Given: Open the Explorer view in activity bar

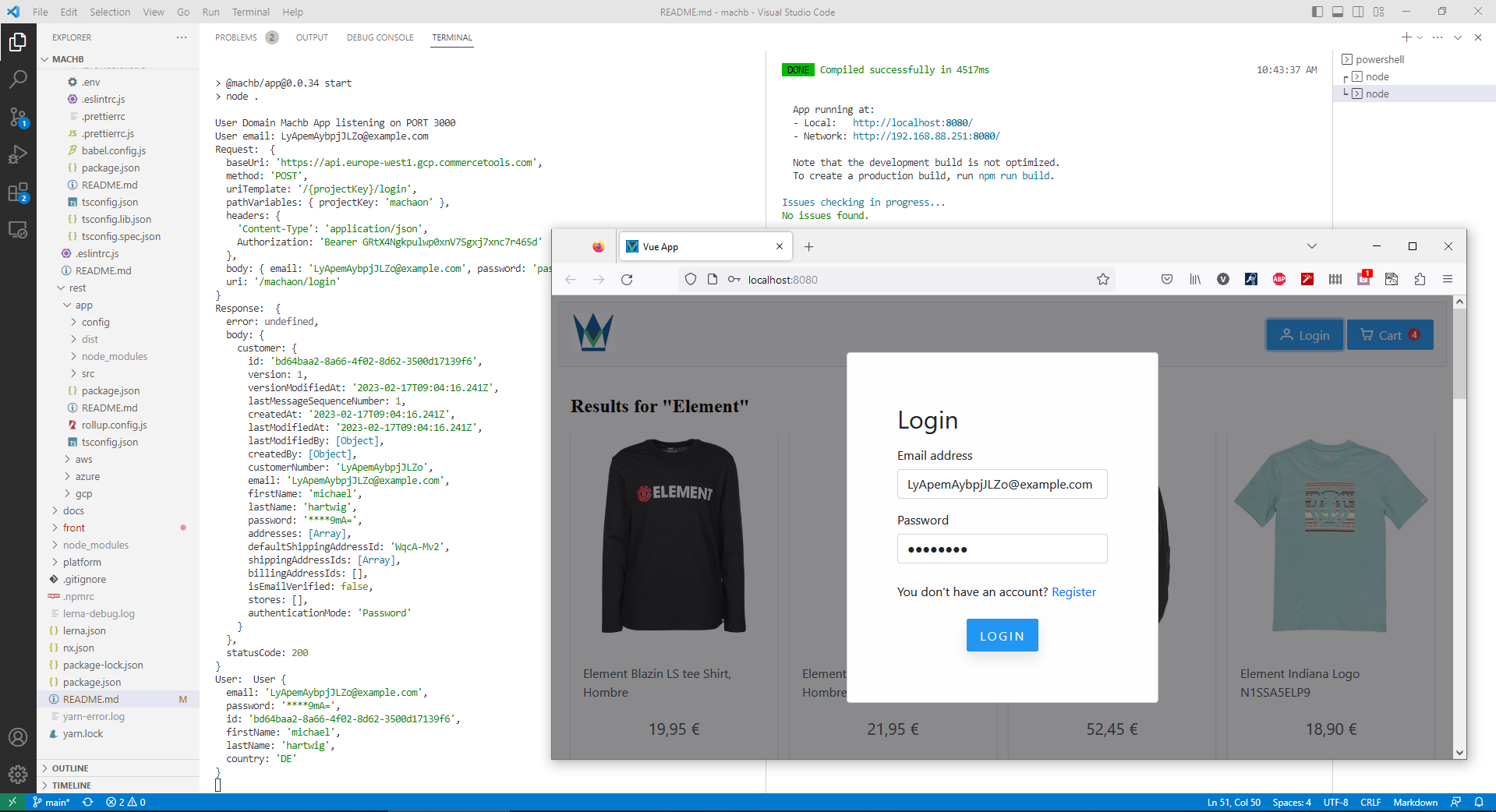Looking at the screenshot, I should click(x=18, y=42).
